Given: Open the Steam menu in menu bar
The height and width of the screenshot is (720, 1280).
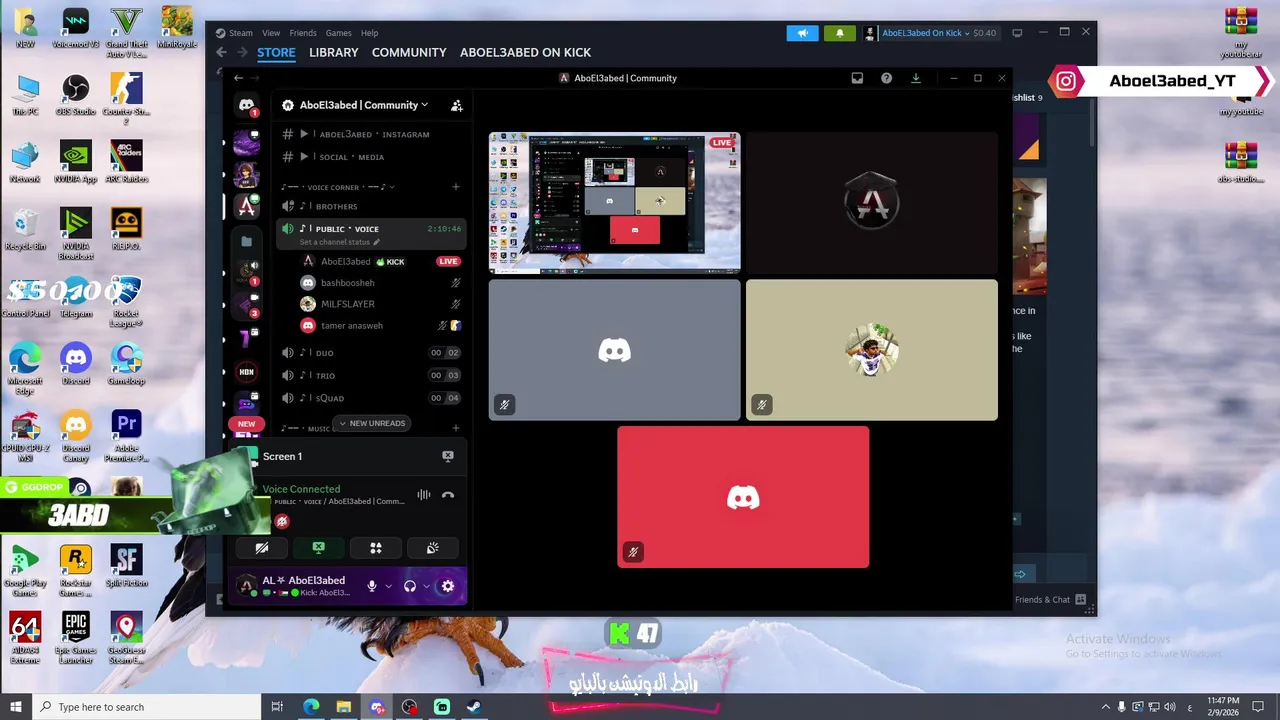Looking at the screenshot, I should [x=241, y=33].
